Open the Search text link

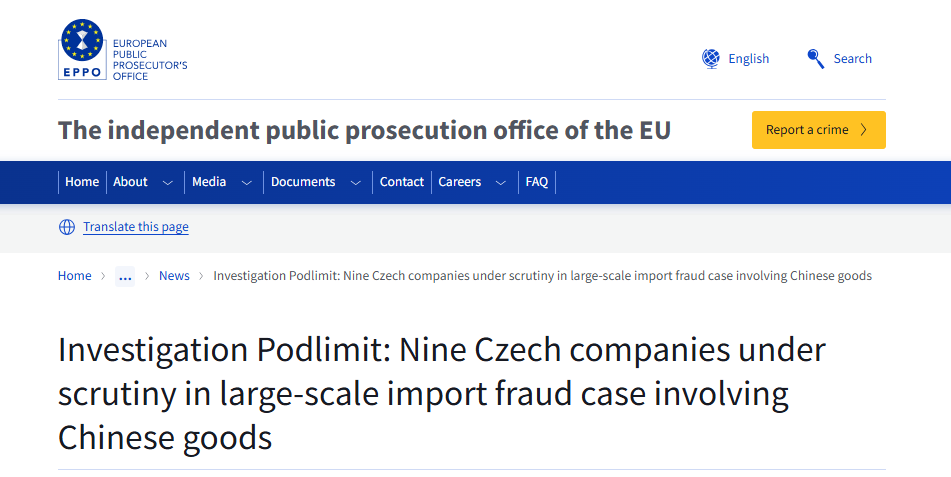click(853, 59)
